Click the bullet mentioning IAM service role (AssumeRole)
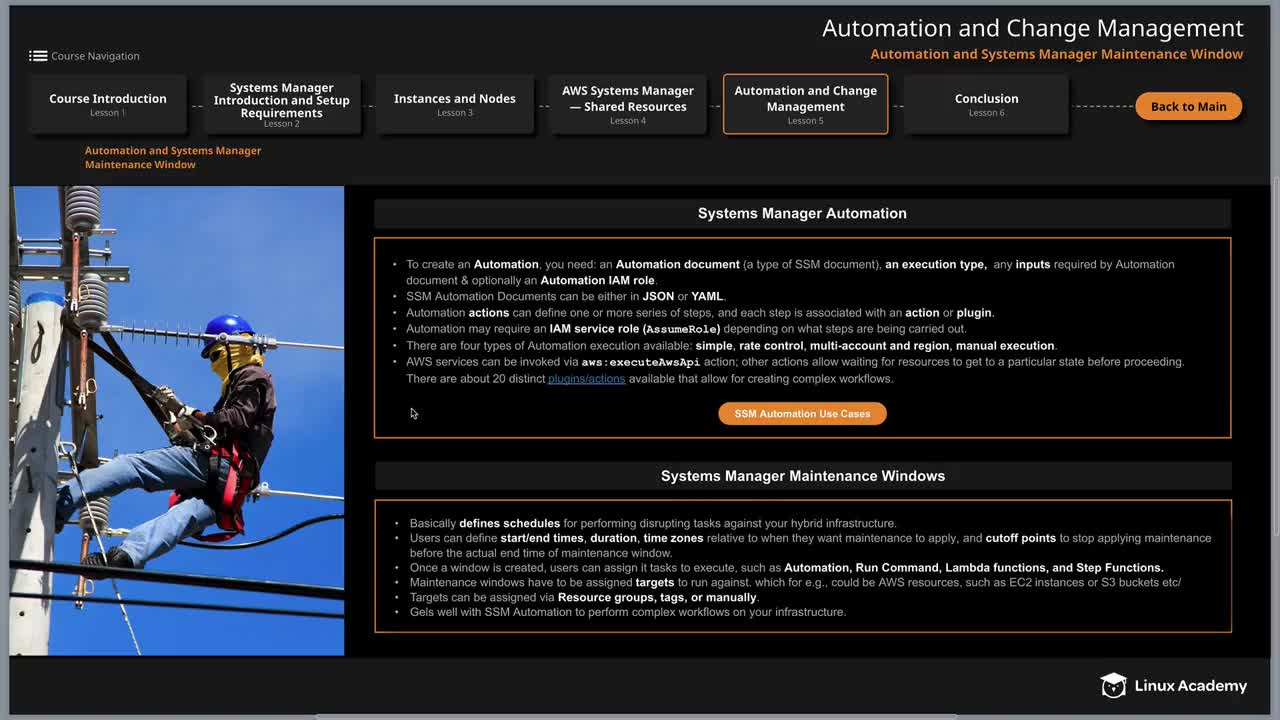This screenshot has width=1280, height=720. (x=686, y=329)
